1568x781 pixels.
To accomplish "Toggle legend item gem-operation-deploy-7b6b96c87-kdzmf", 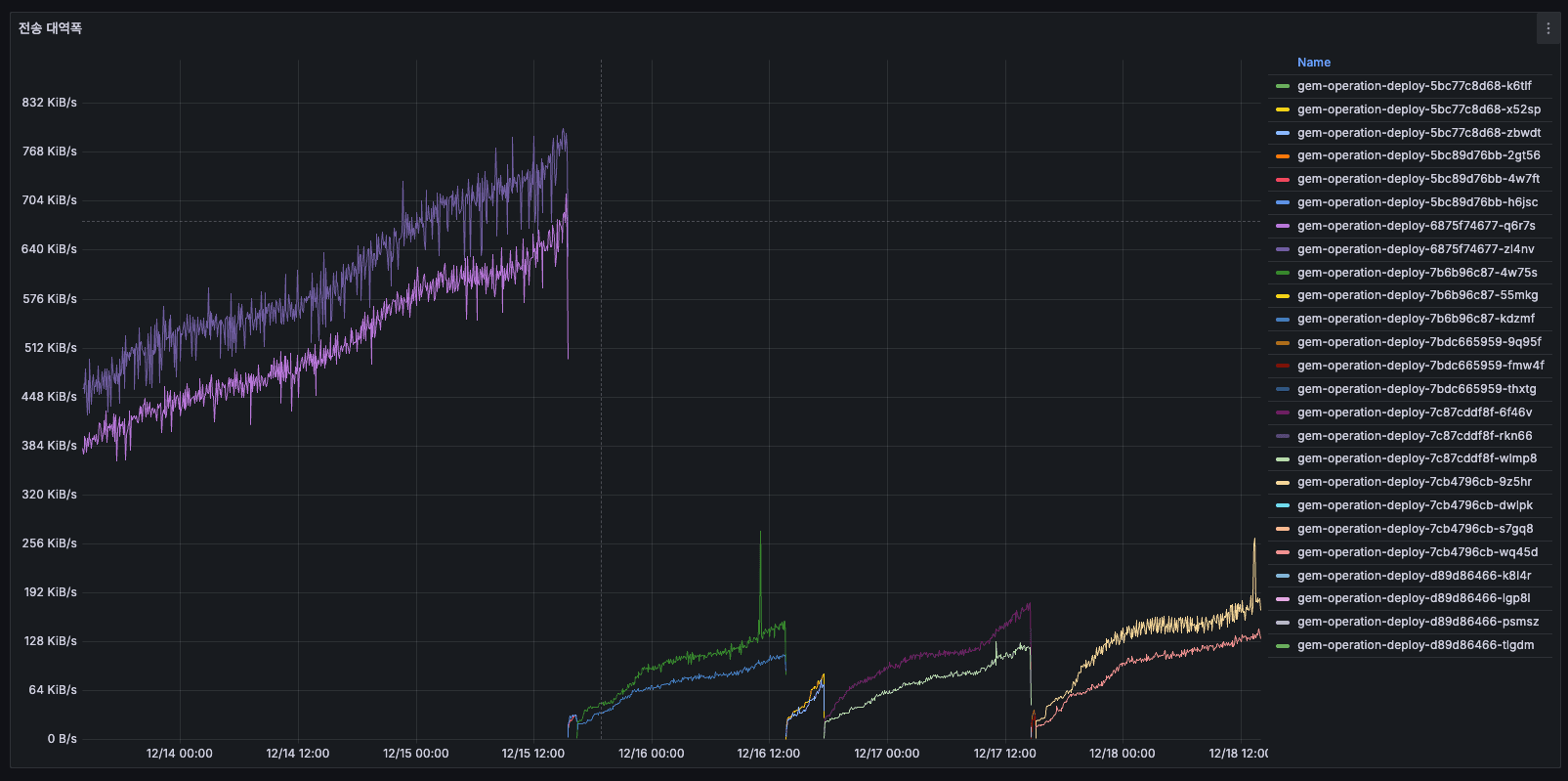I will pos(1416,319).
